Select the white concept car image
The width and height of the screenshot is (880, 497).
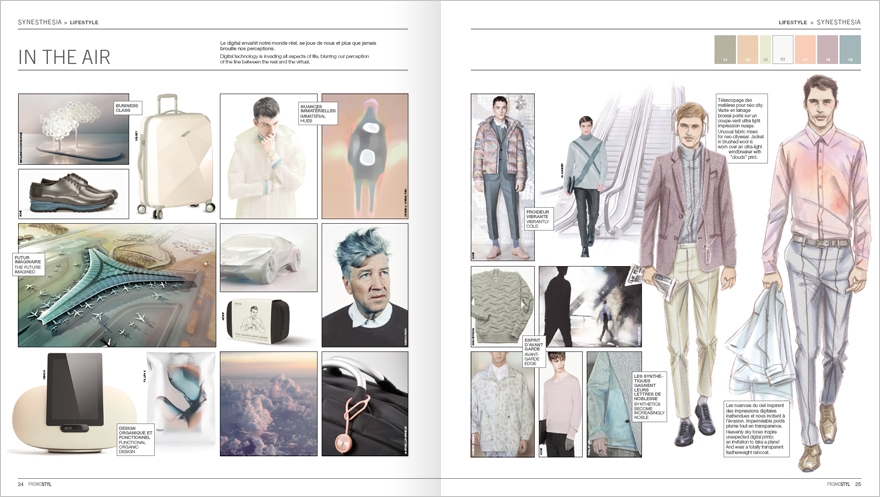point(268,258)
